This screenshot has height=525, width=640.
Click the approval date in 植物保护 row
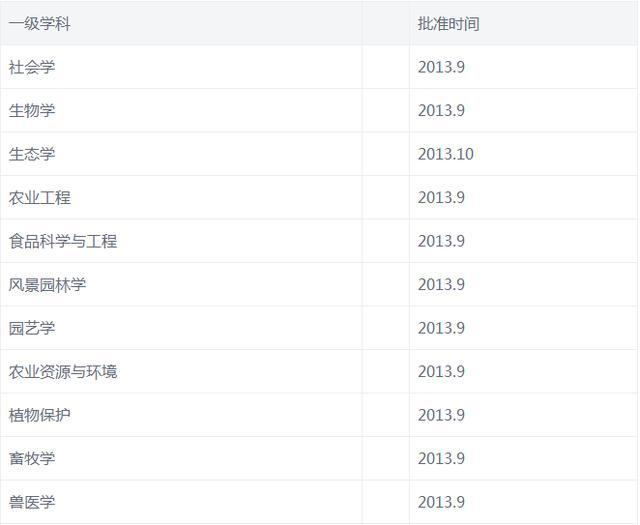(x=441, y=415)
